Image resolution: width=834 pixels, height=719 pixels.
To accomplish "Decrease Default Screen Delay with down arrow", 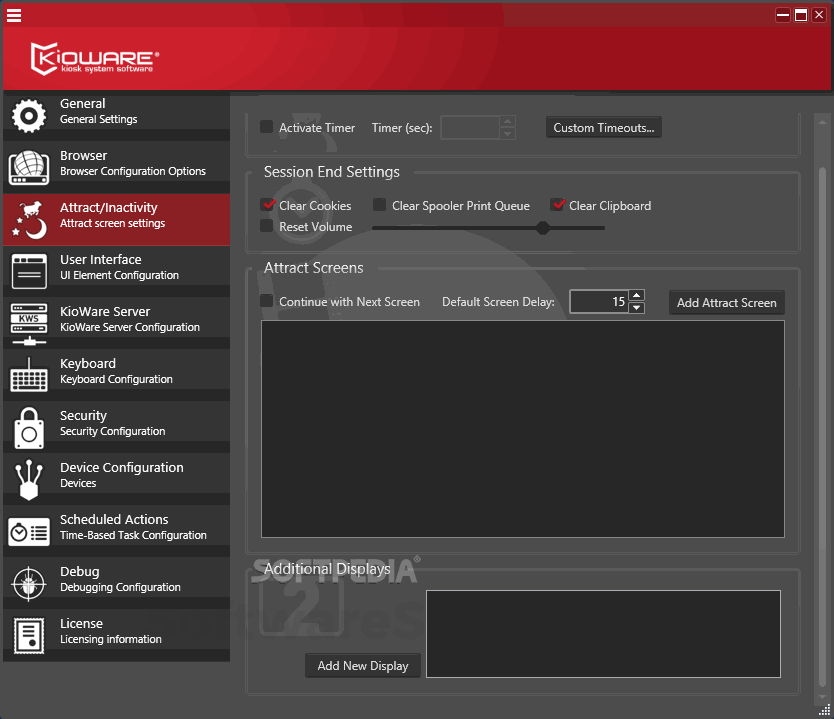I will [x=637, y=308].
